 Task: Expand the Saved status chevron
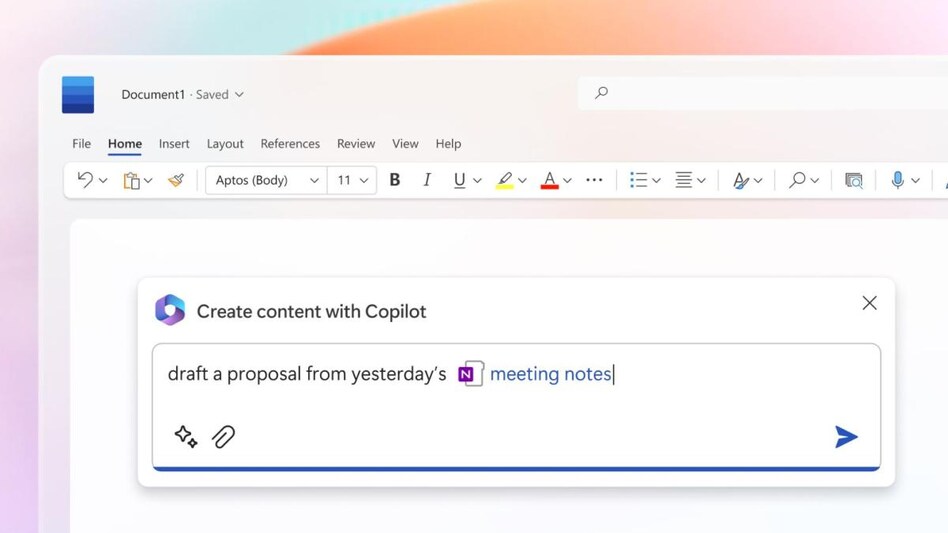click(x=239, y=94)
